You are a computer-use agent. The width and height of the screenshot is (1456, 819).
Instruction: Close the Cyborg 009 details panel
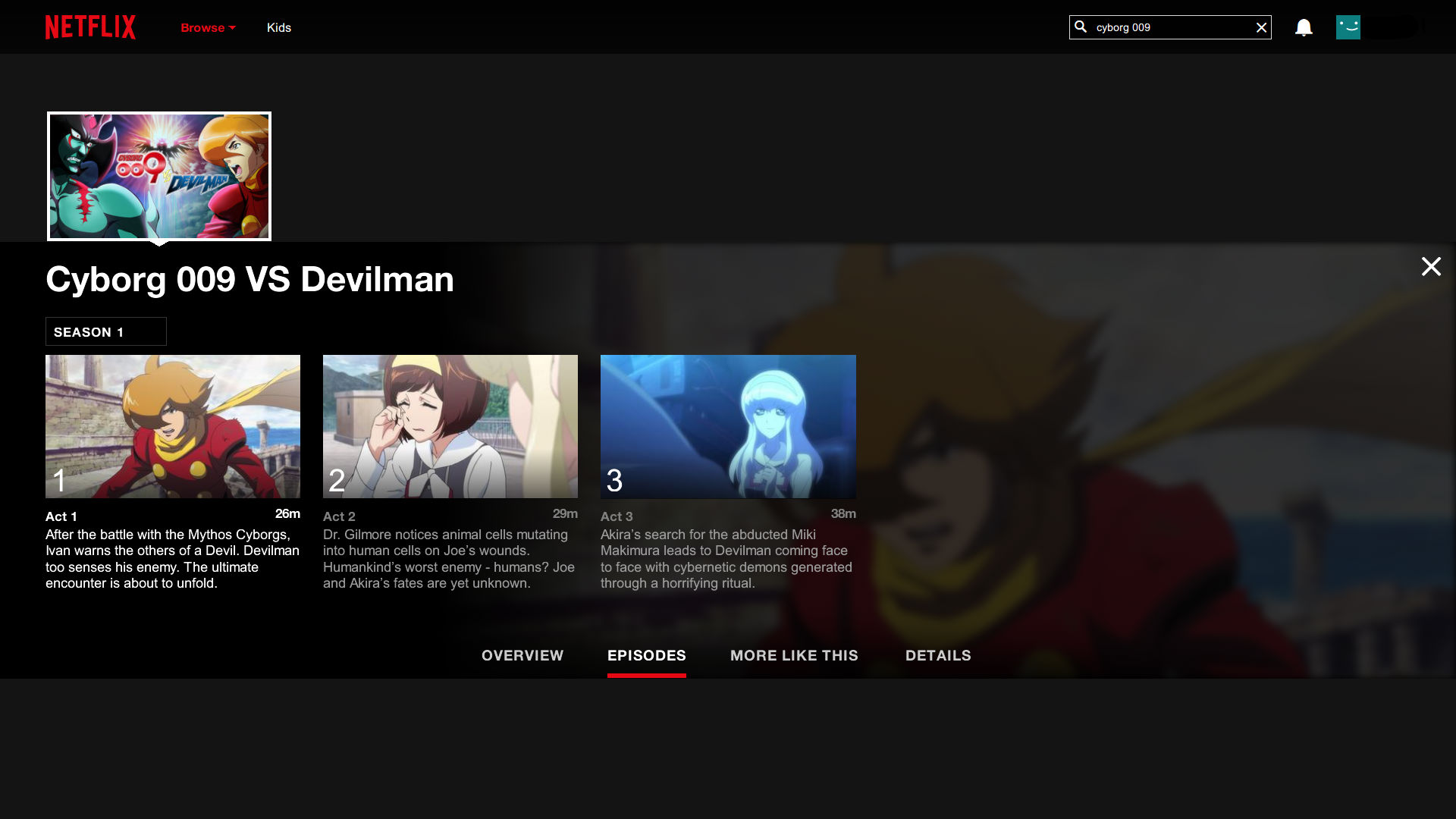(x=1430, y=267)
